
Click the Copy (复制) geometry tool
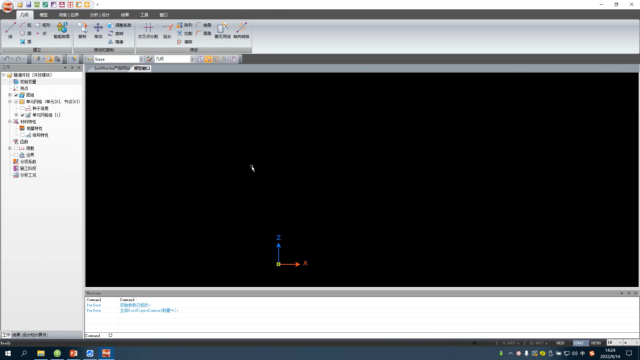tap(82, 30)
